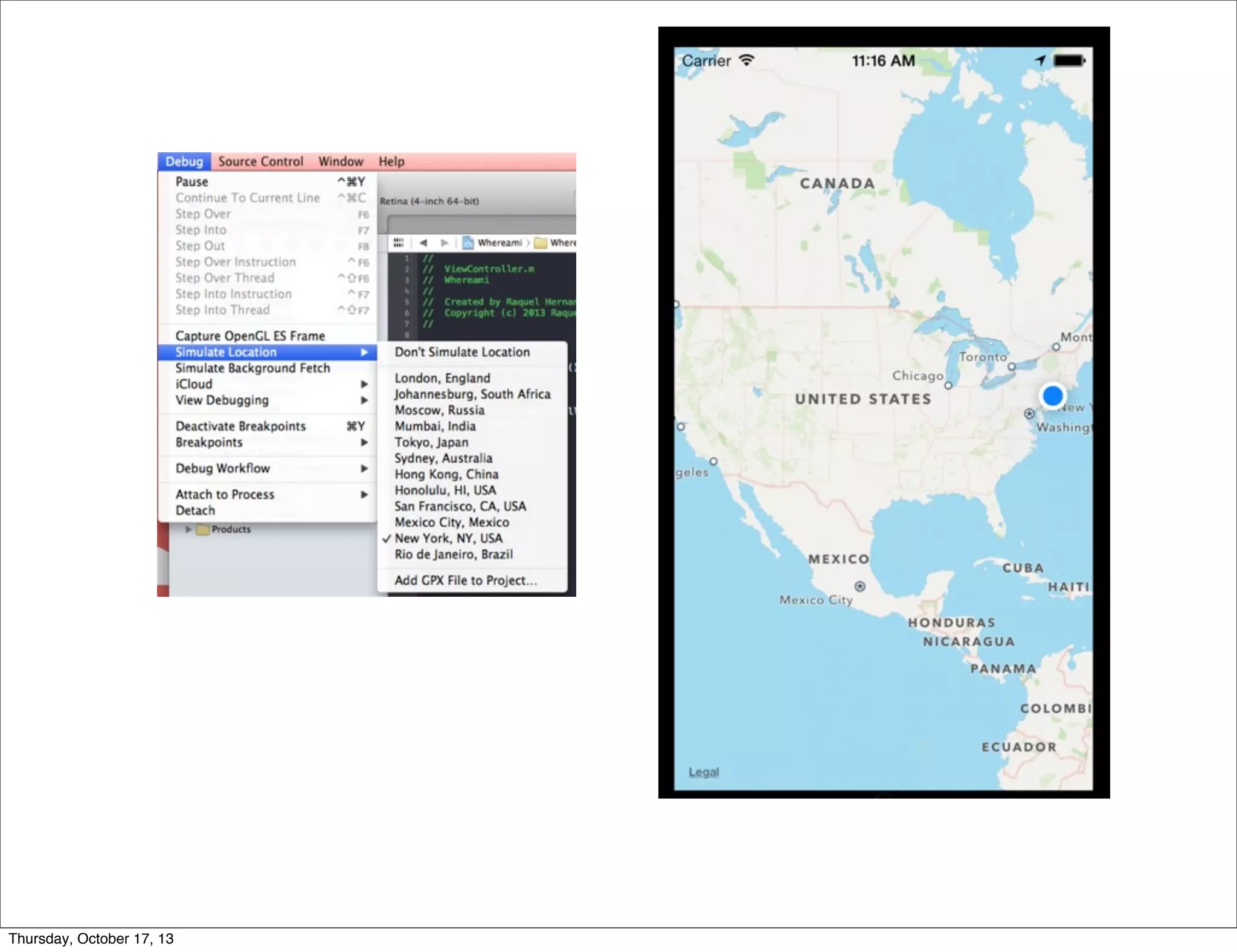Click the blue current location dot on map
The width and height of the screenshot is (1237, 952).
[x=1052, y=396]
